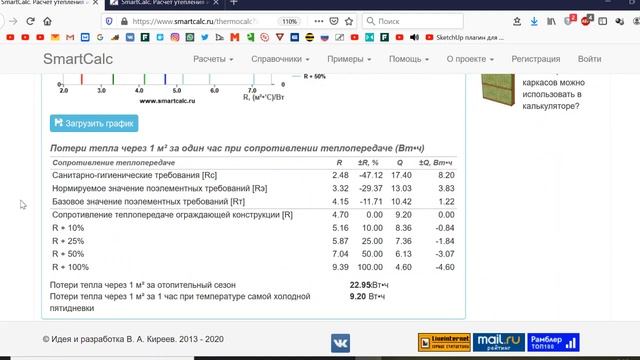Reload the current page

[30, 21]
